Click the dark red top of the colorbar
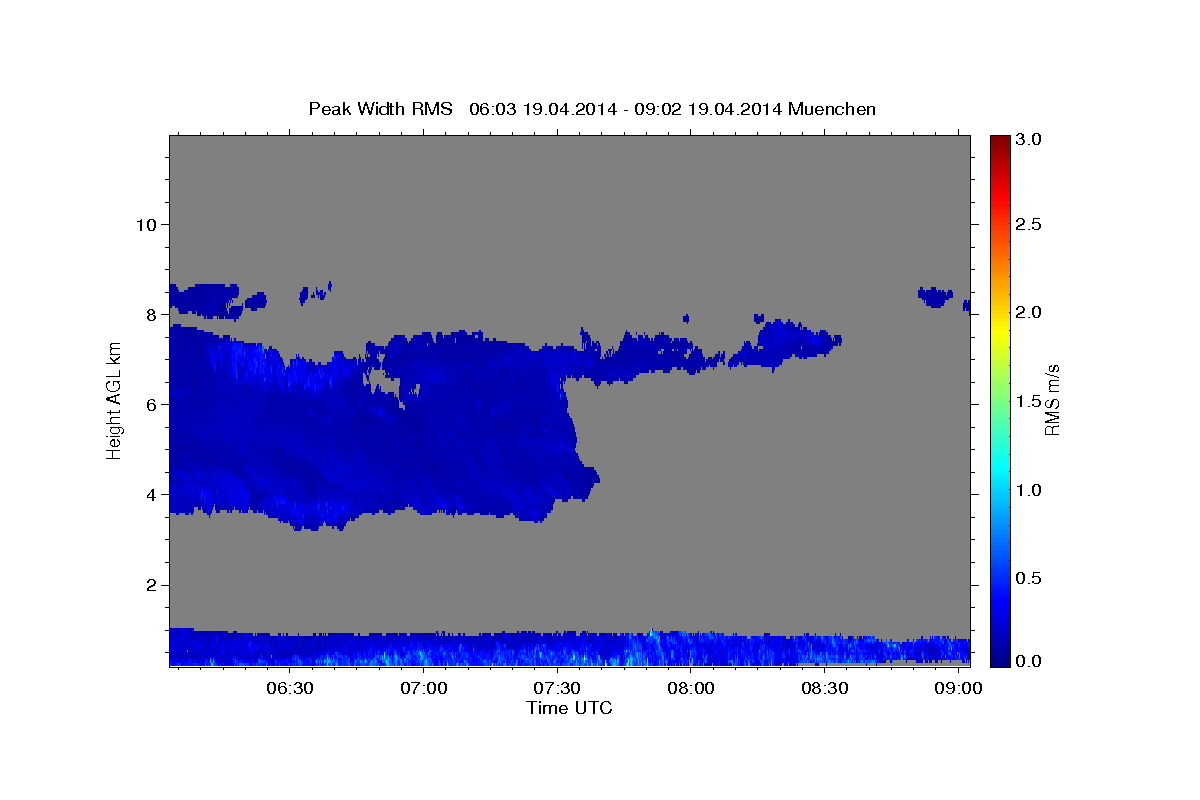Screen dimensions: 1200x800 (x=1000, y=145)
